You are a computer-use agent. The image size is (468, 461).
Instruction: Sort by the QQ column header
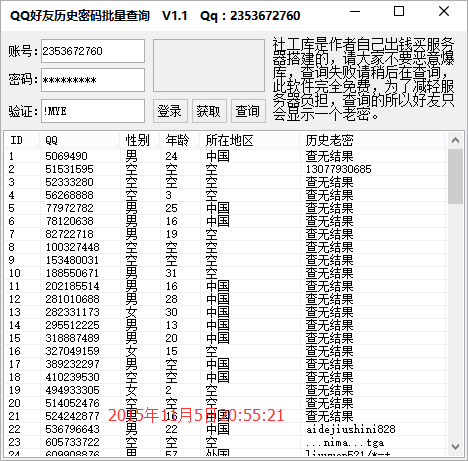click(x=80, y=140)
